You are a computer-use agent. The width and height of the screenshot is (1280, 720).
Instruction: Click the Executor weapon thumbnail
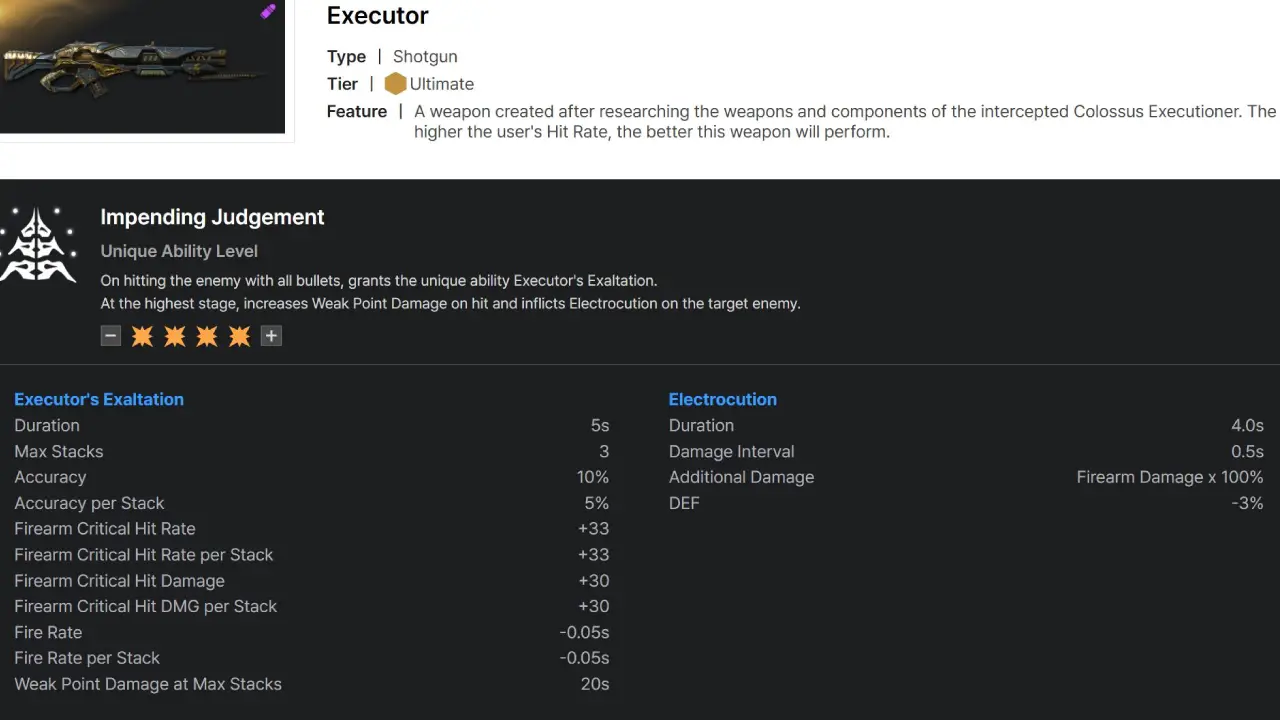pos(142,65)
